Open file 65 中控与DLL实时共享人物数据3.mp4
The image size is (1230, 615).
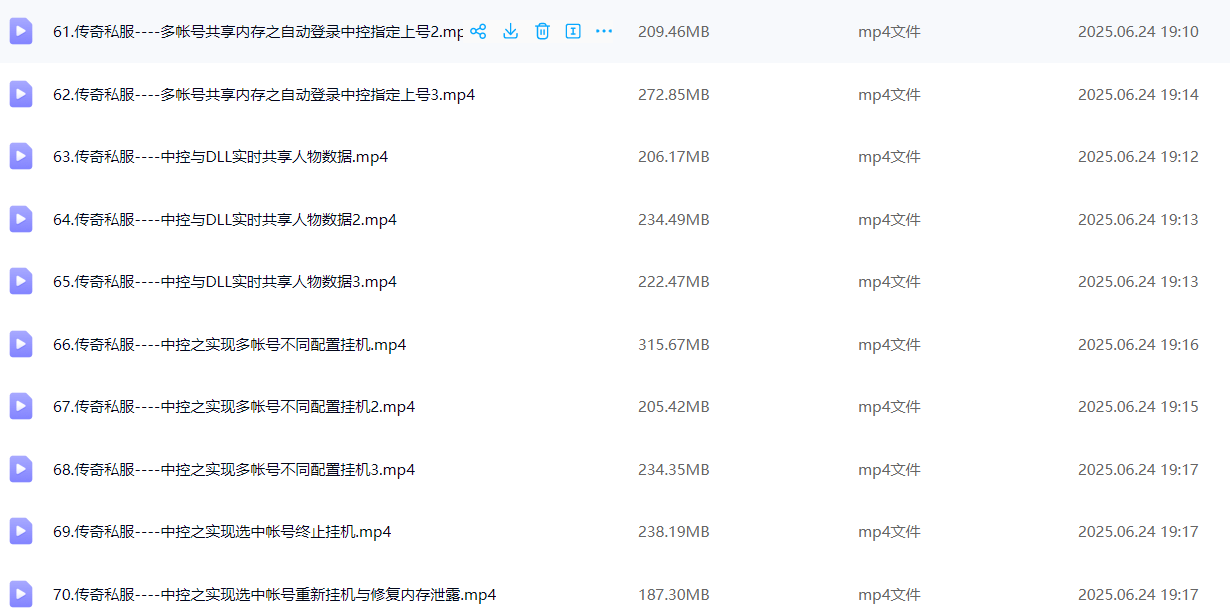225,282
